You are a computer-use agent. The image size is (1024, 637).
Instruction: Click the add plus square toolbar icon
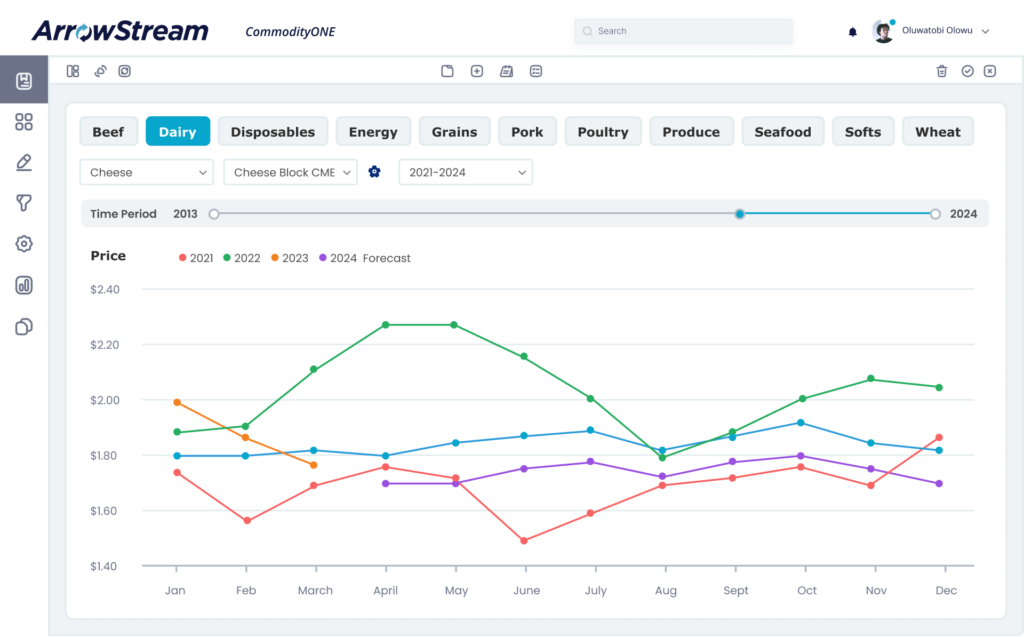[x=477, y=71]
